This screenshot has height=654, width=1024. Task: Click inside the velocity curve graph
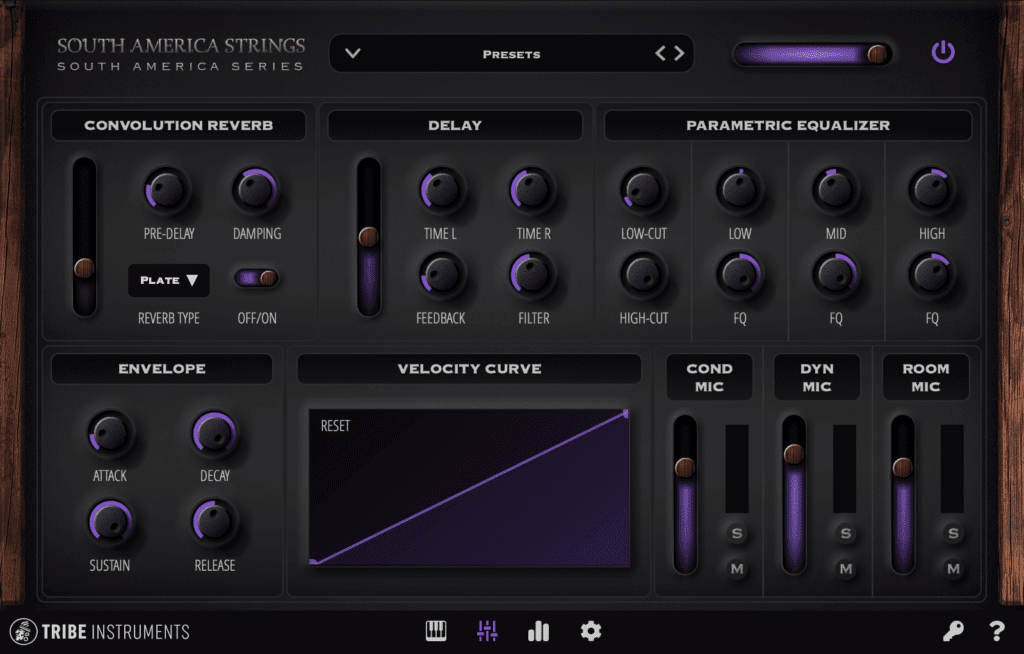point(470,487)
